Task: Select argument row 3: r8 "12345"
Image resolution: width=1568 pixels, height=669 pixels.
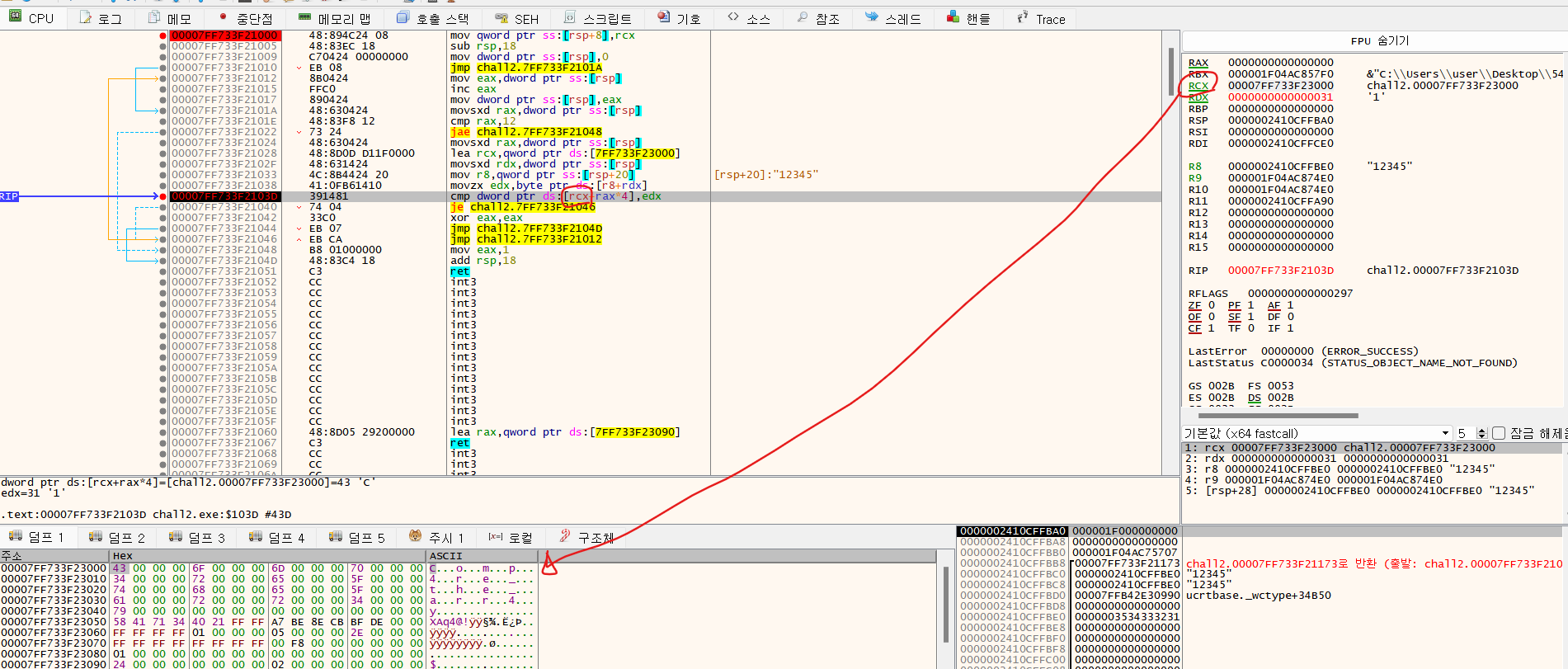Action: (x=1373, y=469)
